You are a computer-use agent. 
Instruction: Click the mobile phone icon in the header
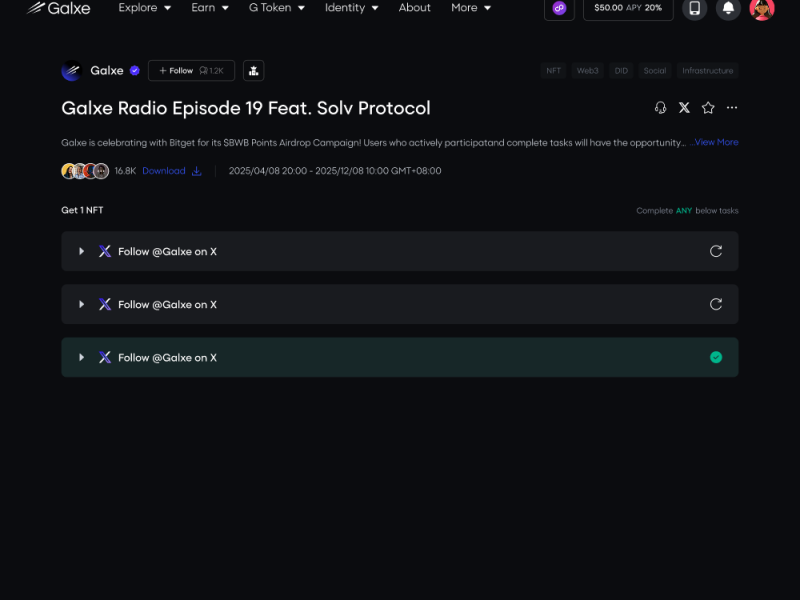pyautogui.click(x=694, y=8)
